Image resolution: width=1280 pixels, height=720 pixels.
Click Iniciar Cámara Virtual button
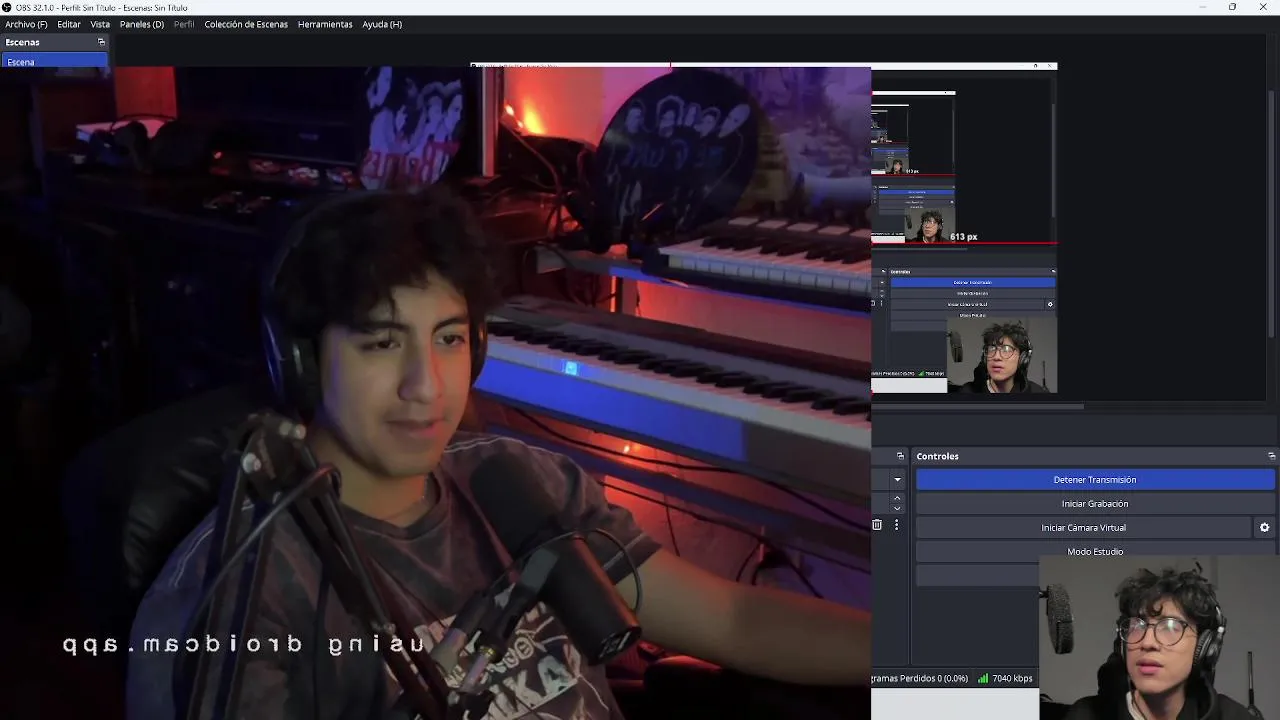(1084, 528)
